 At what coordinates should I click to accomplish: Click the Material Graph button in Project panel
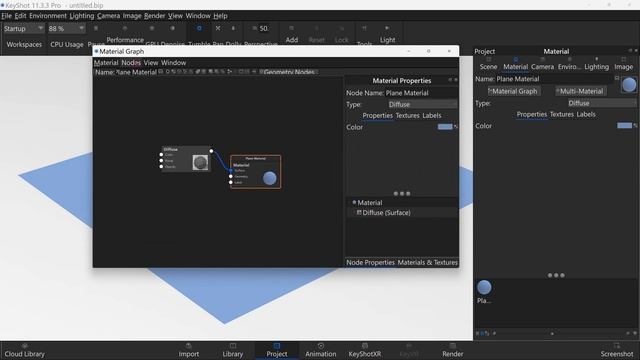pyautogui.click(x=513, y=91)
